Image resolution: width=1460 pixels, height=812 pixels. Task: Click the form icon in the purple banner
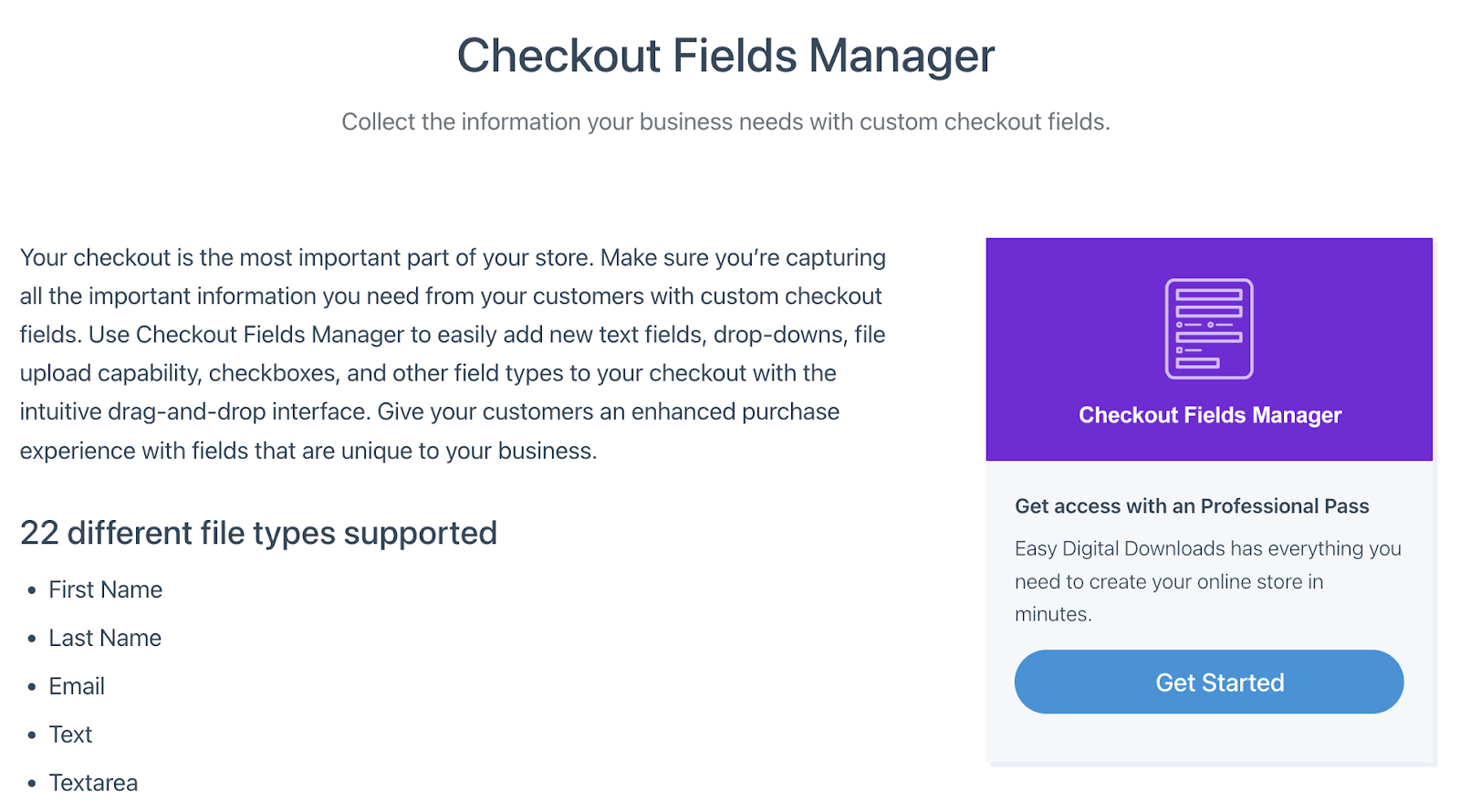coord(1209,328)
